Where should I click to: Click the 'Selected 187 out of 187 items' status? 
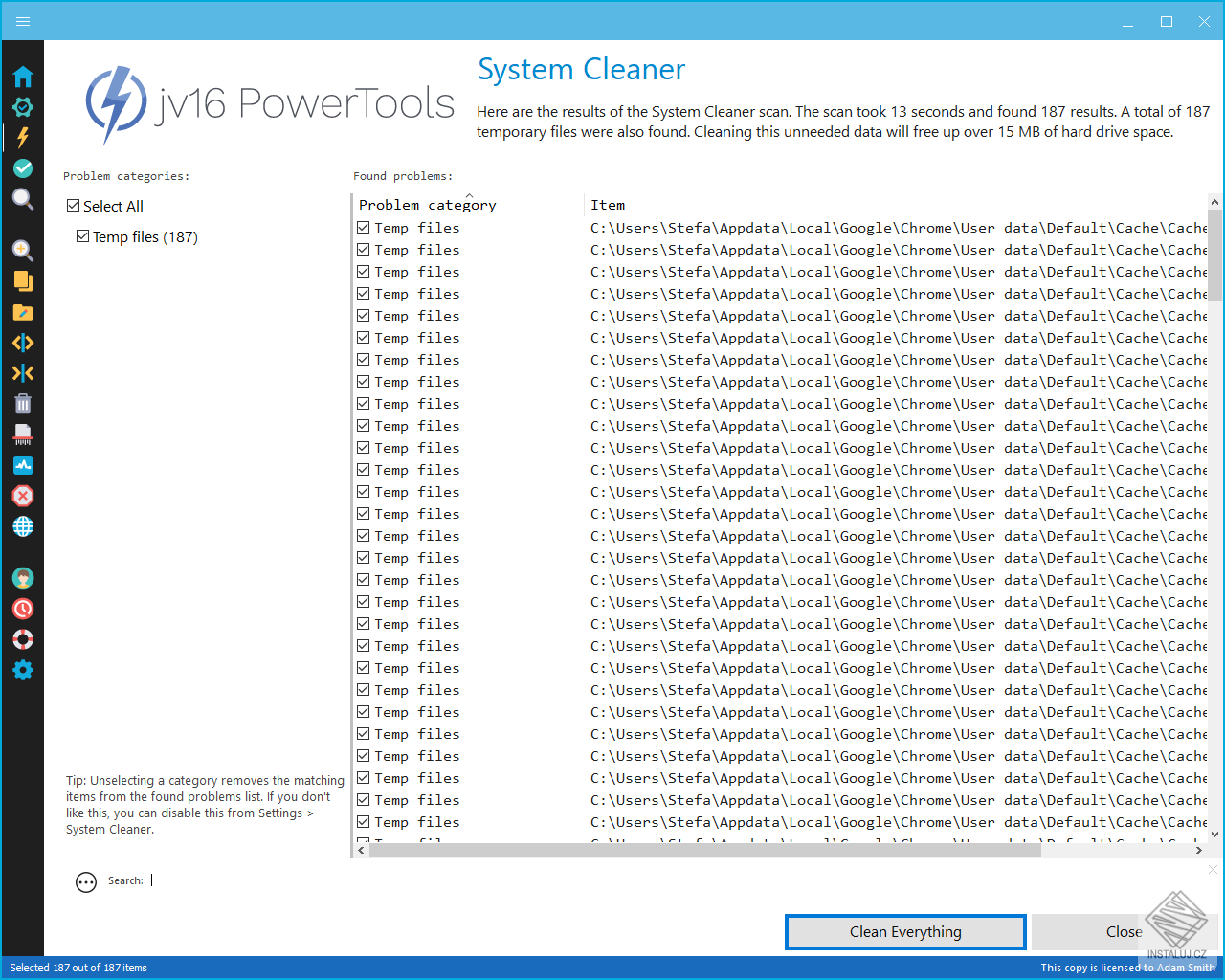(78, 968)
